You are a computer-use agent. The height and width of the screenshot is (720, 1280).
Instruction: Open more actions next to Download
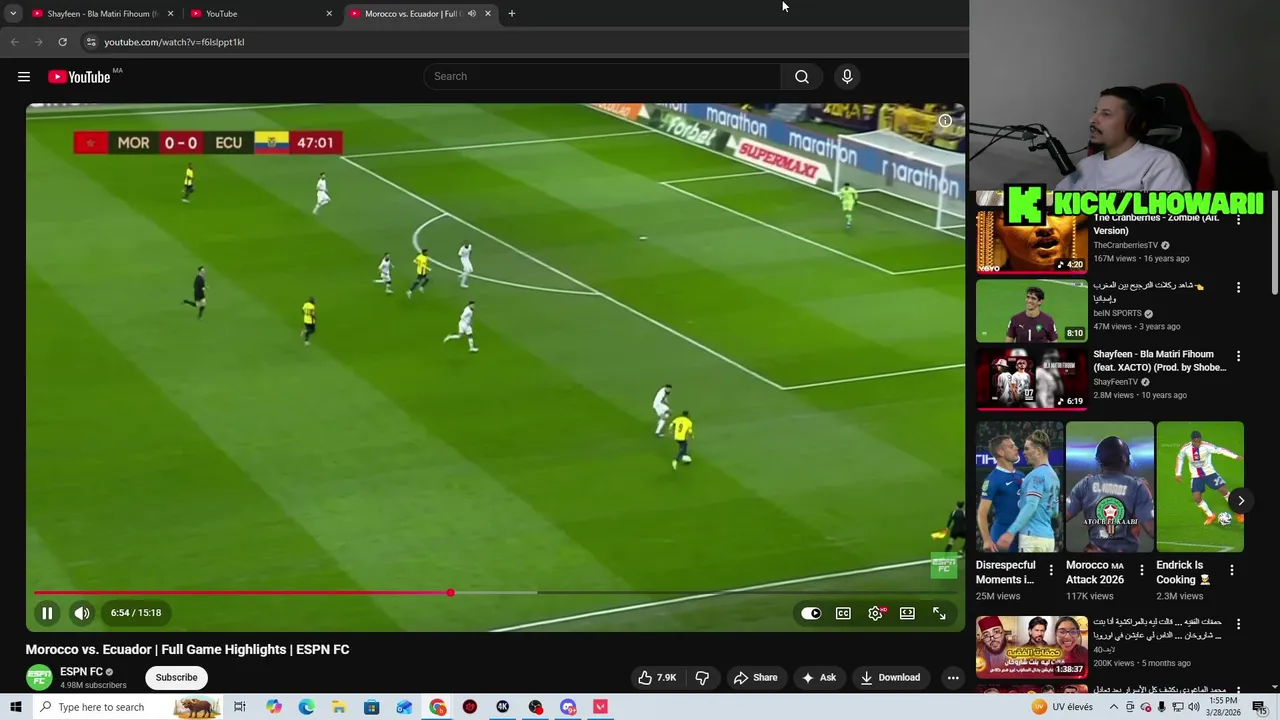pyautogui.click(x=953, y=677)
